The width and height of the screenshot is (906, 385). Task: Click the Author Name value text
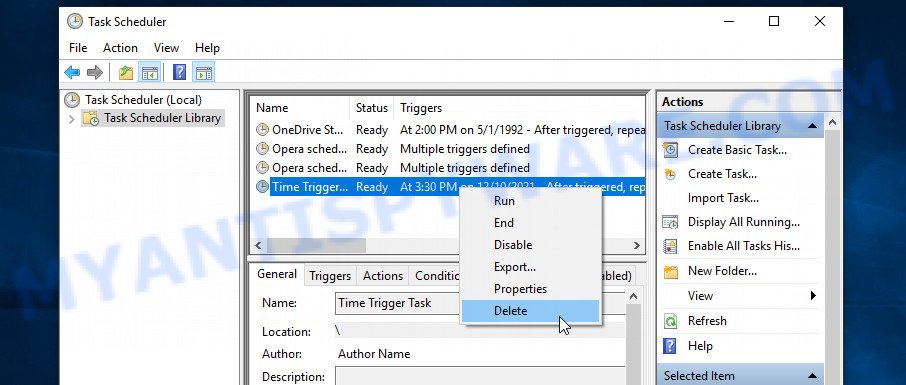click(374, 354)
